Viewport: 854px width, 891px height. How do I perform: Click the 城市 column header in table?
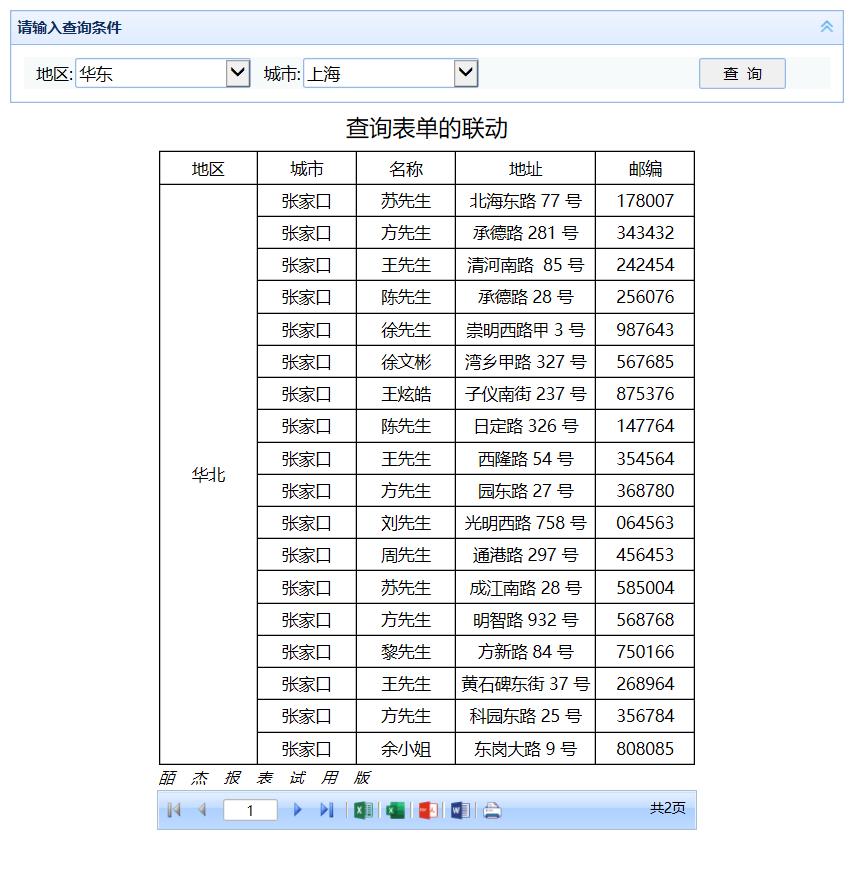click(307, 168)
